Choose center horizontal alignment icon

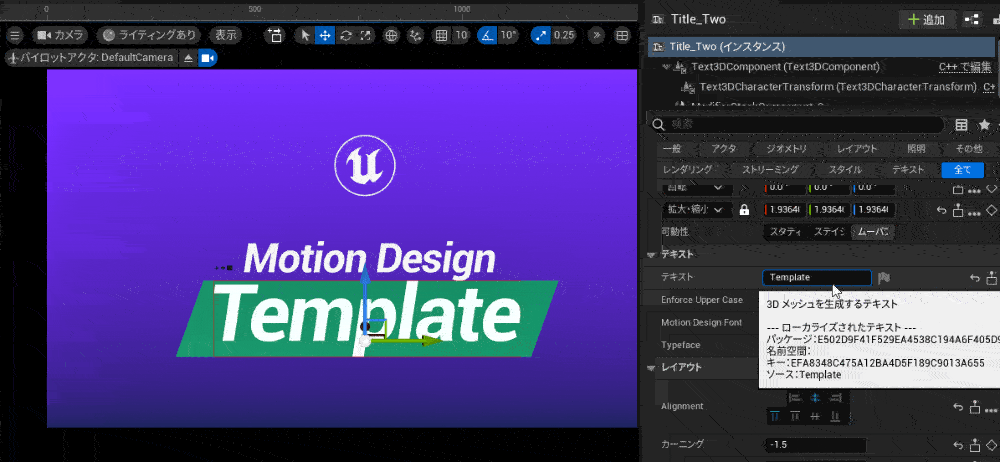pyautogui.click(x=814, y=397)
